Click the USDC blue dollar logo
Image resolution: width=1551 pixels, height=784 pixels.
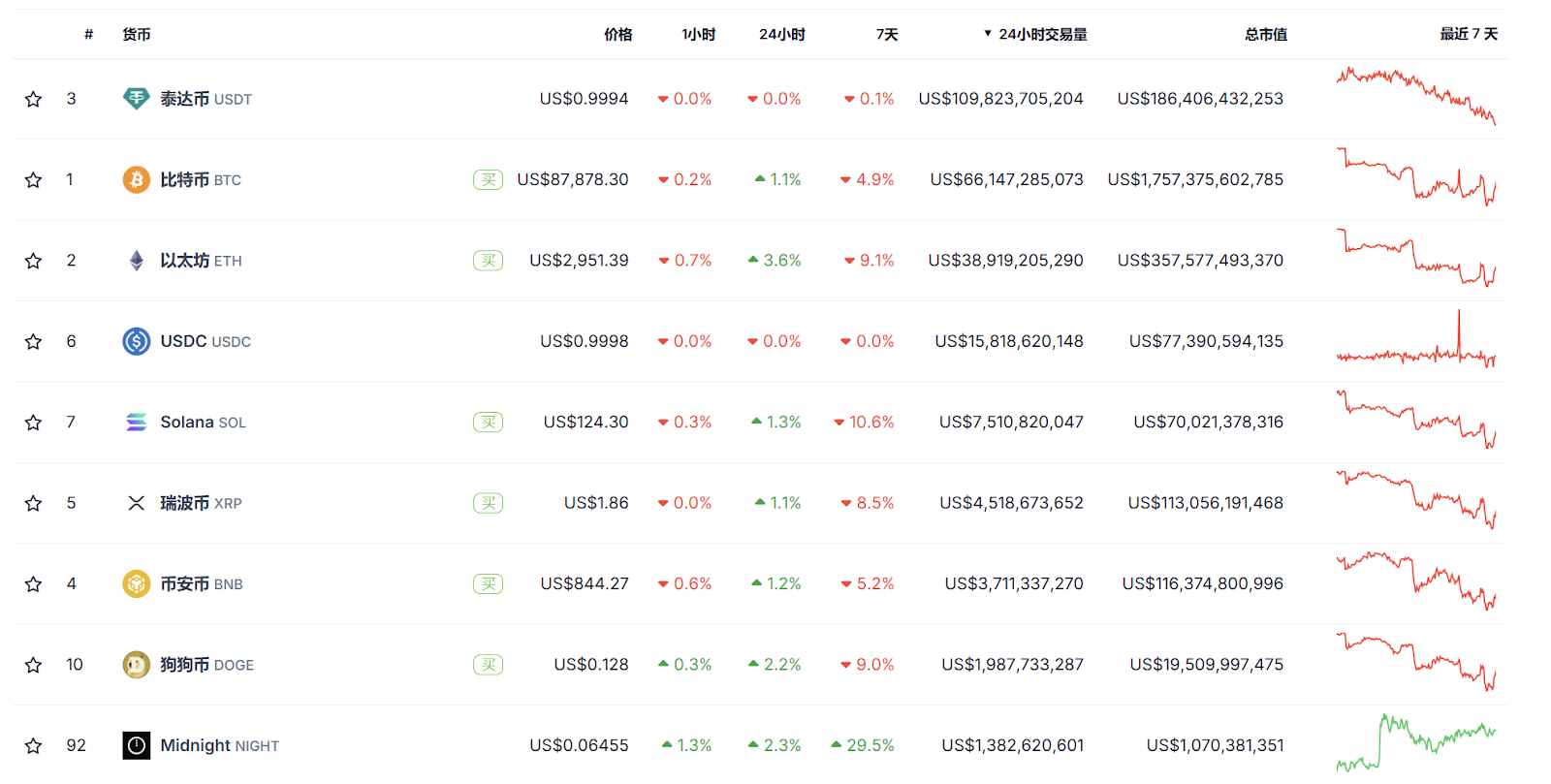pos(137,341)
